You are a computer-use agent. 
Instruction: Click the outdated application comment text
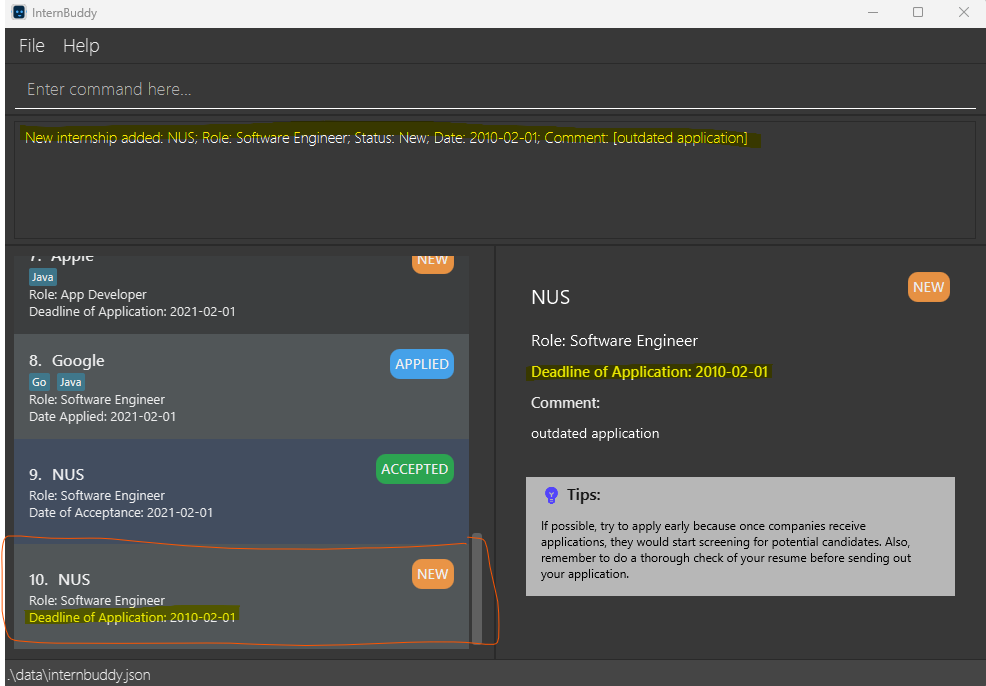point(595,433)
